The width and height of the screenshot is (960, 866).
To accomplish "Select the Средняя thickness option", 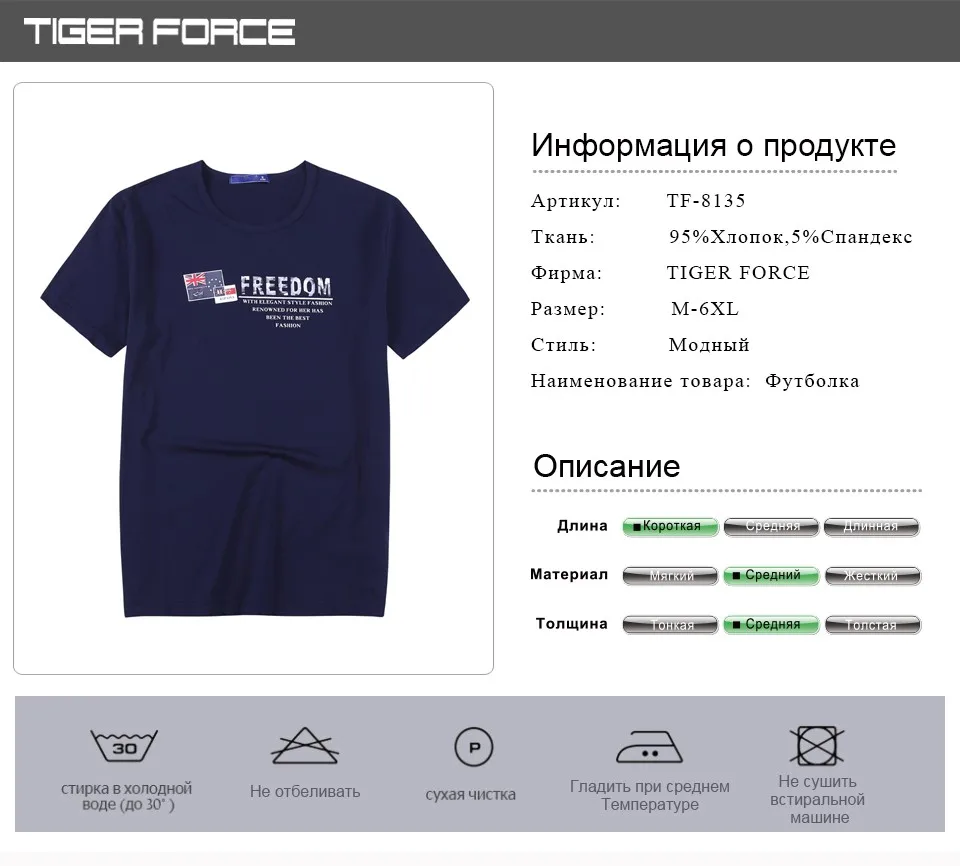I will 771,624.
